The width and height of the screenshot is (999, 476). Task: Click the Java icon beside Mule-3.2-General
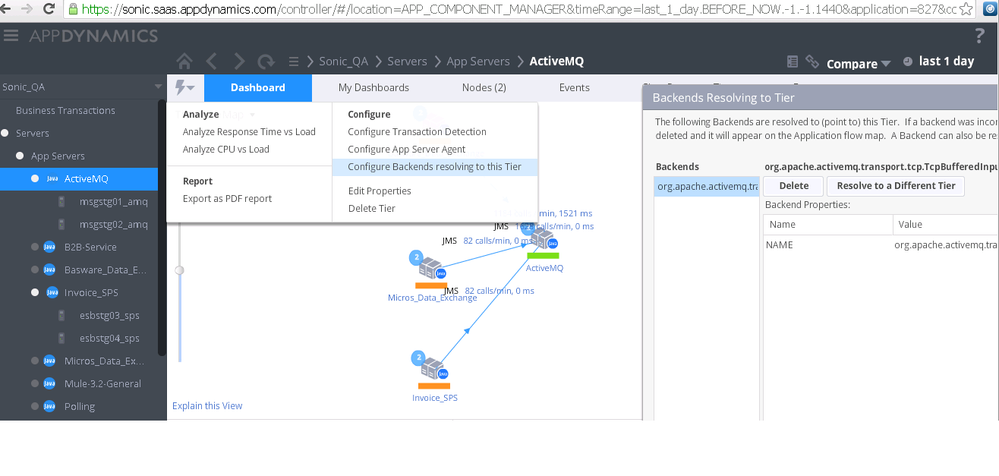pos(50,384)
